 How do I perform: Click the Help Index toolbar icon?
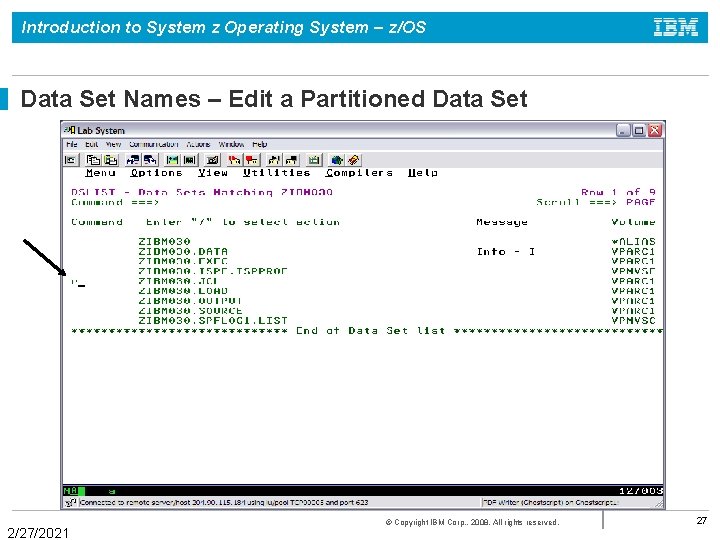pos(354,160)
